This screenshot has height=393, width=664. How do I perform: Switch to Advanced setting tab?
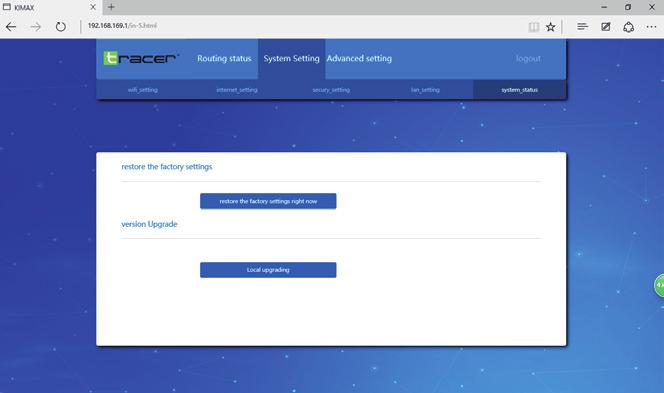[x=359, y=58]
